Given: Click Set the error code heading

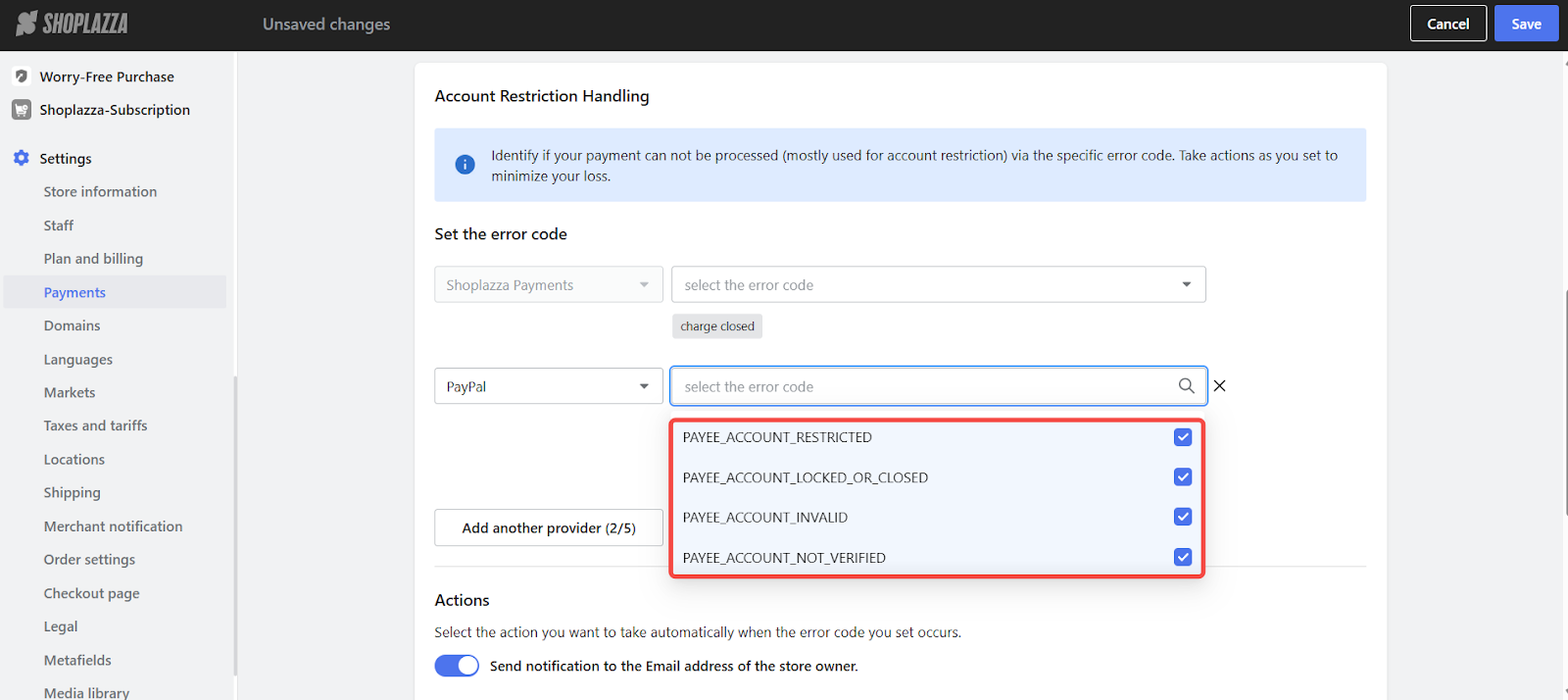Looking at the screenshot, I should [501, 234].
